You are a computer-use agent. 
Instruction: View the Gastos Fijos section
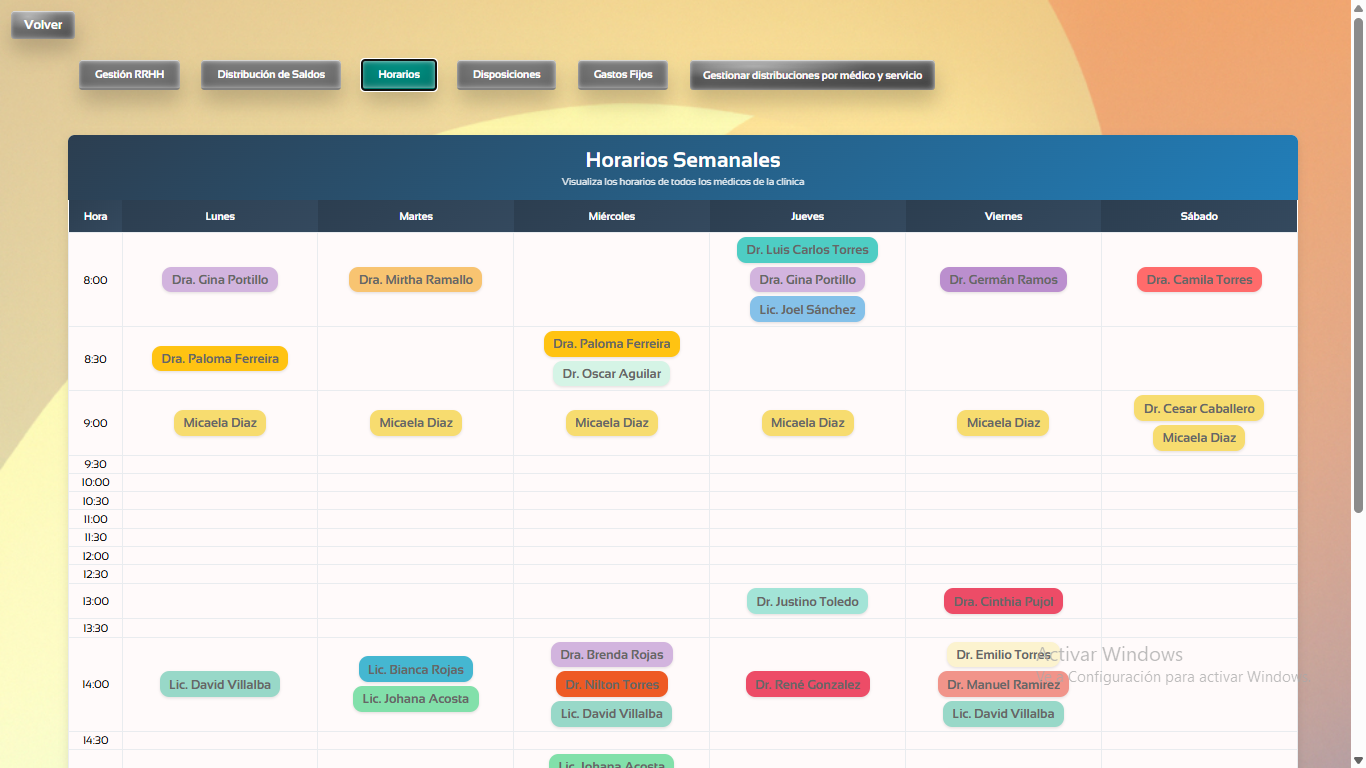pyautogui.click(x=622, y=73)
